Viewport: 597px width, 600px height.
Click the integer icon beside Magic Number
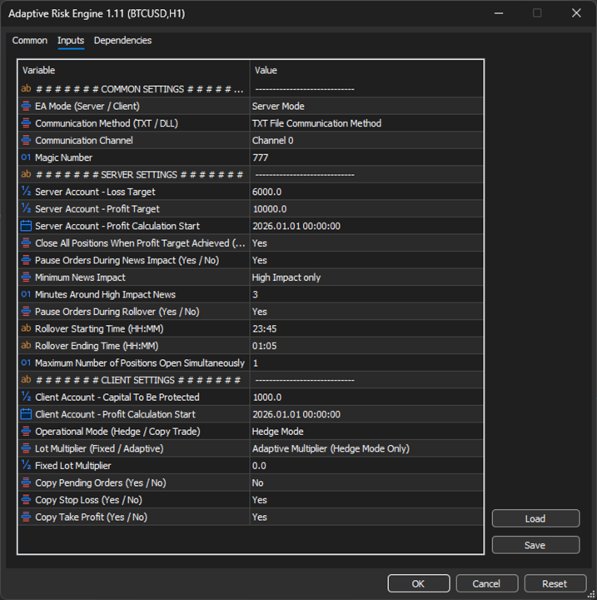pos(26,157)
